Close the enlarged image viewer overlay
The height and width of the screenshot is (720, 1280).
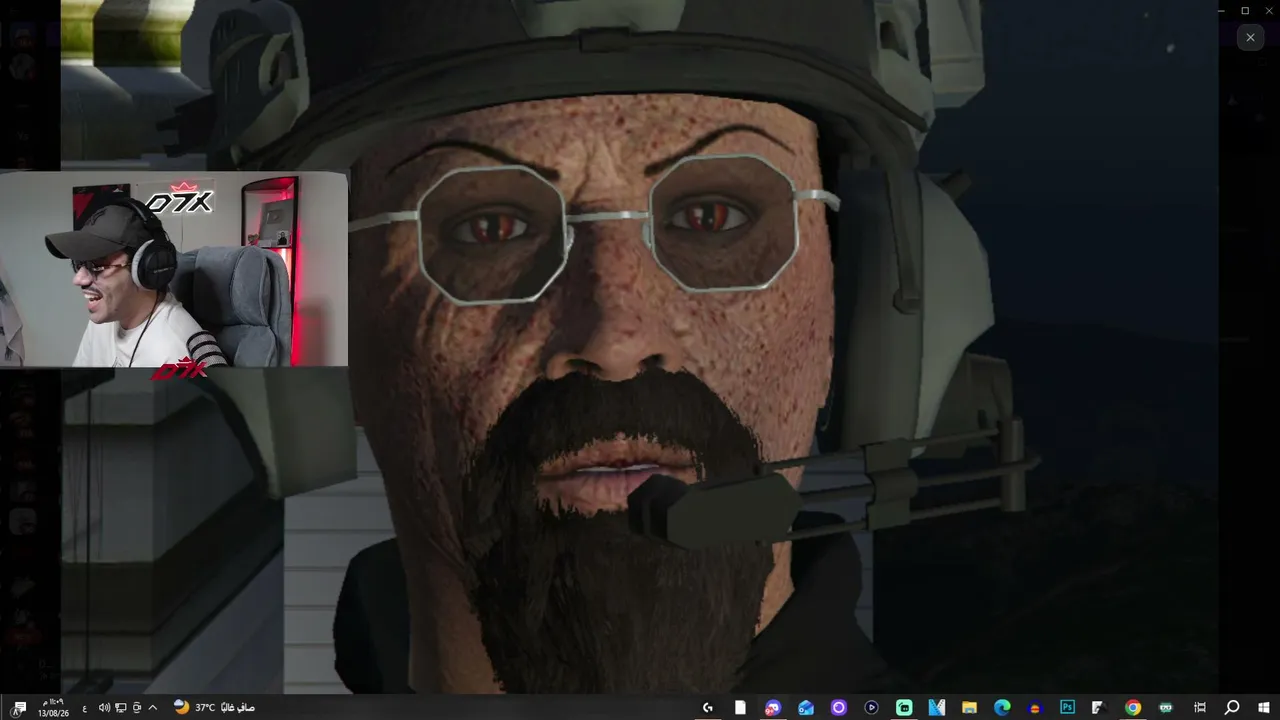(x=1250, y=37)
